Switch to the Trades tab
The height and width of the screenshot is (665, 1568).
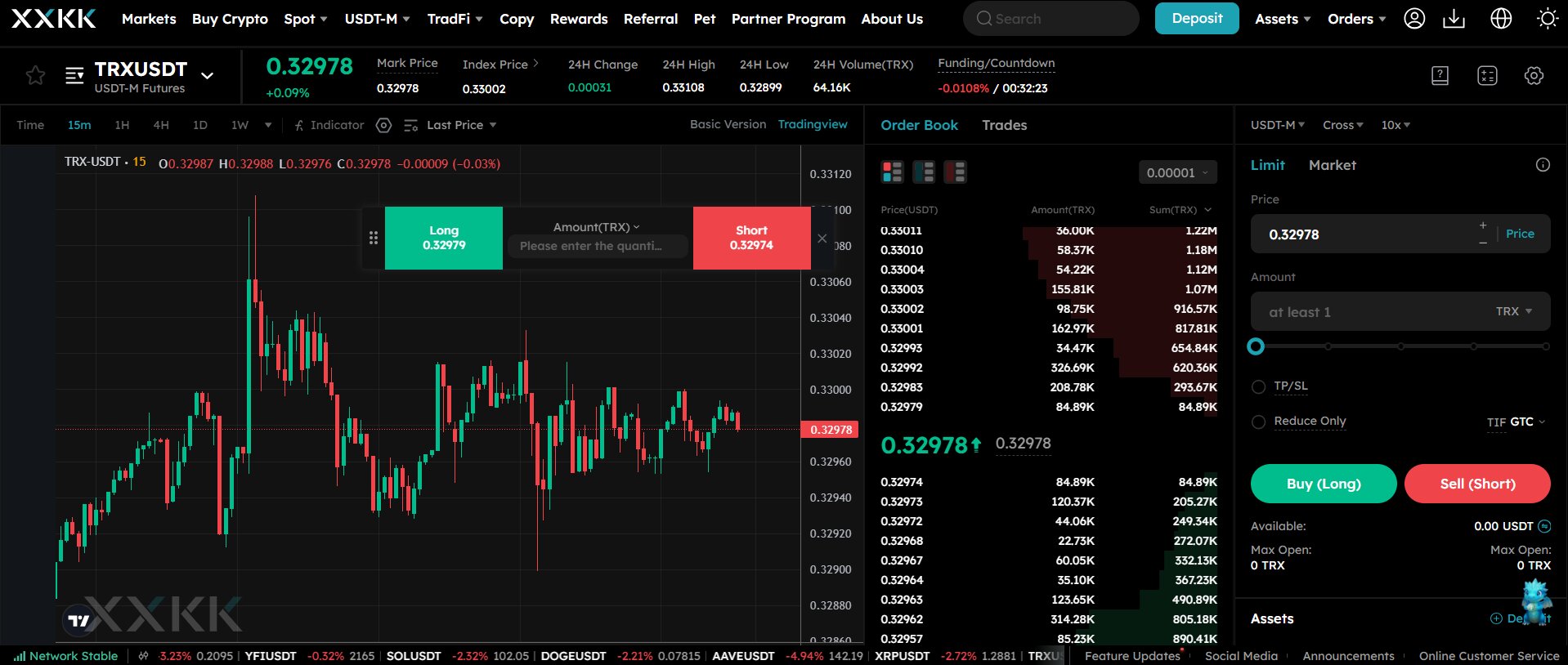pos(1004,125)
